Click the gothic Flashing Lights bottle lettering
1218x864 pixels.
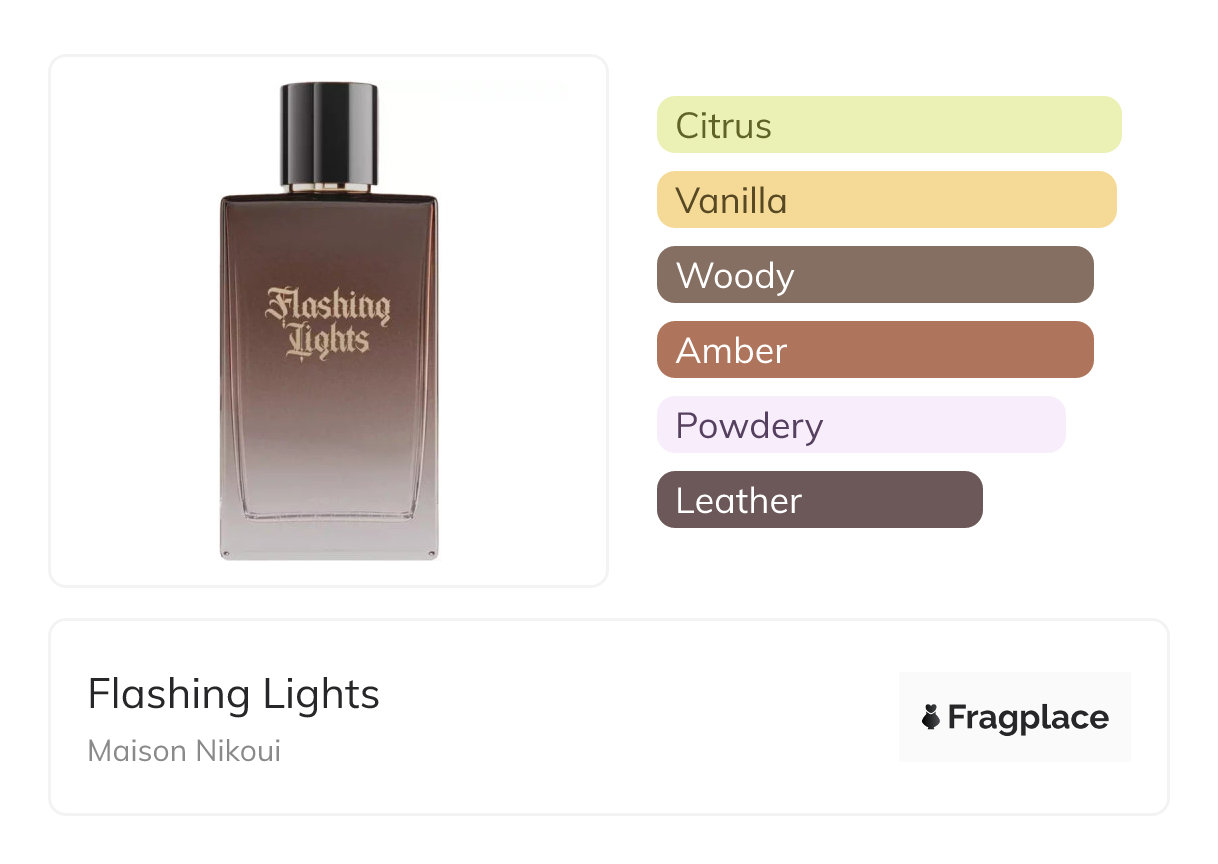coord(327,322)
